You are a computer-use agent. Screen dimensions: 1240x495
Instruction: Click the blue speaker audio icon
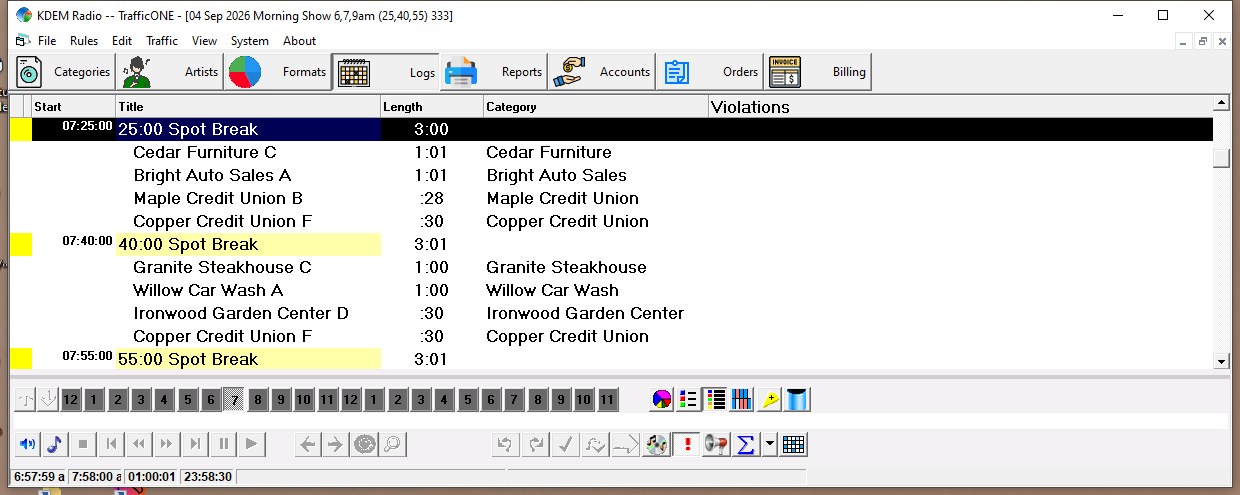pyautogui.click(x=27, y=444)
